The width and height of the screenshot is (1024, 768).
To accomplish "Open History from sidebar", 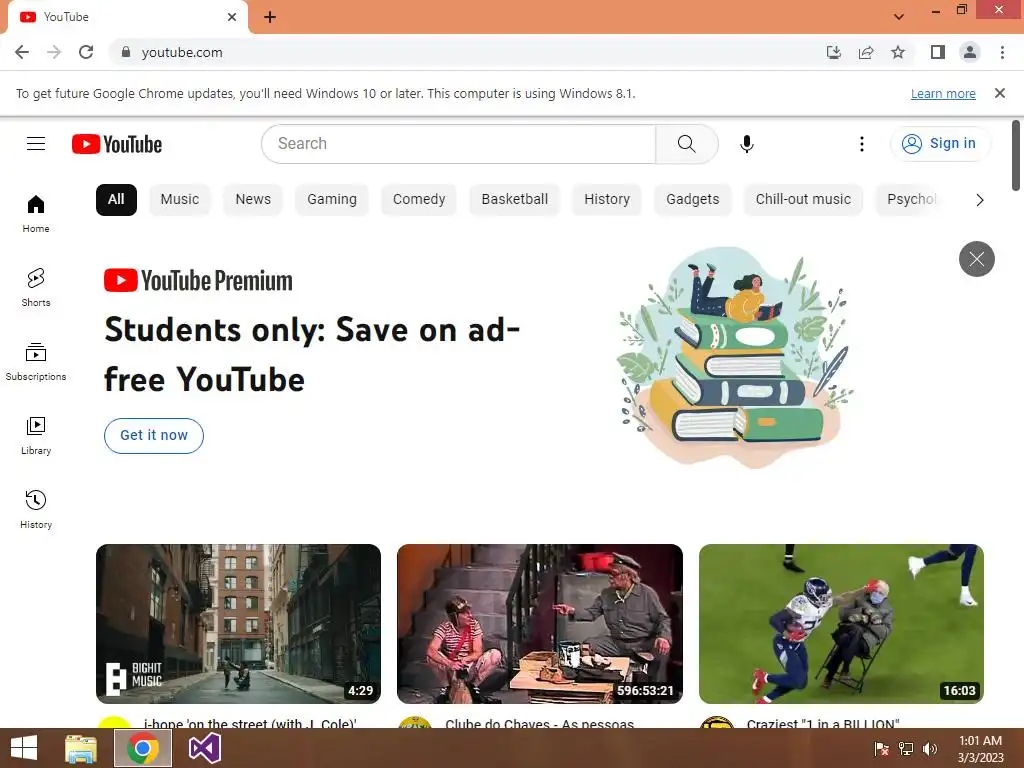I will 36,509.
